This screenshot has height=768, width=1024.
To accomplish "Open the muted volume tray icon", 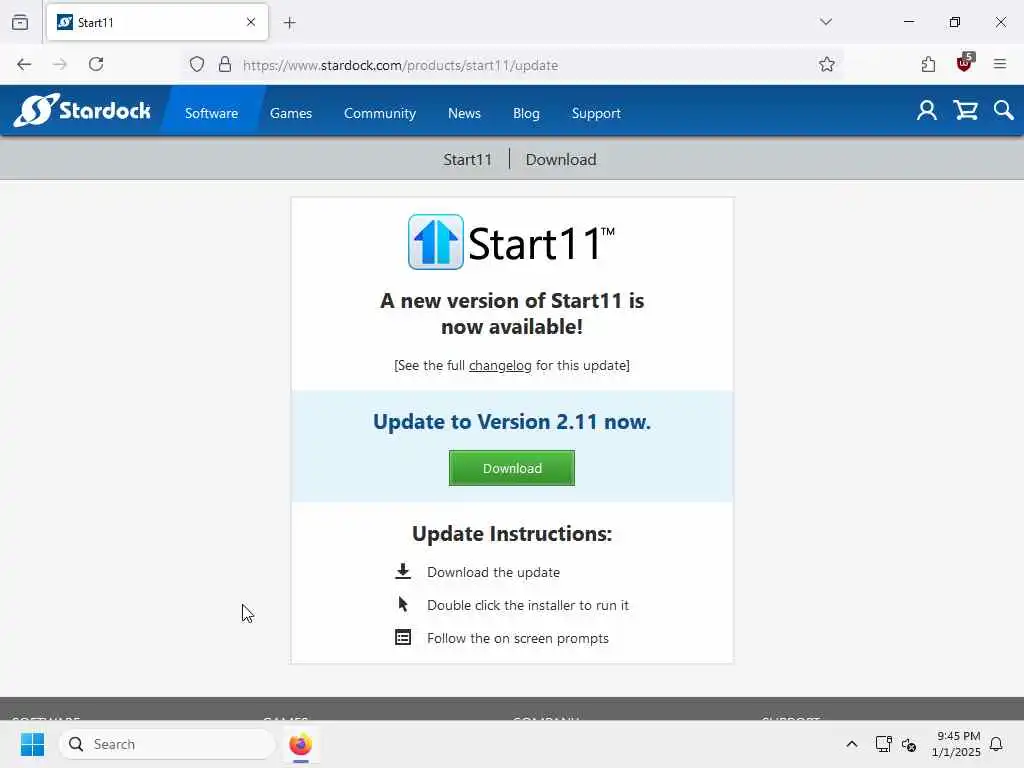I will tap(909, 744).
